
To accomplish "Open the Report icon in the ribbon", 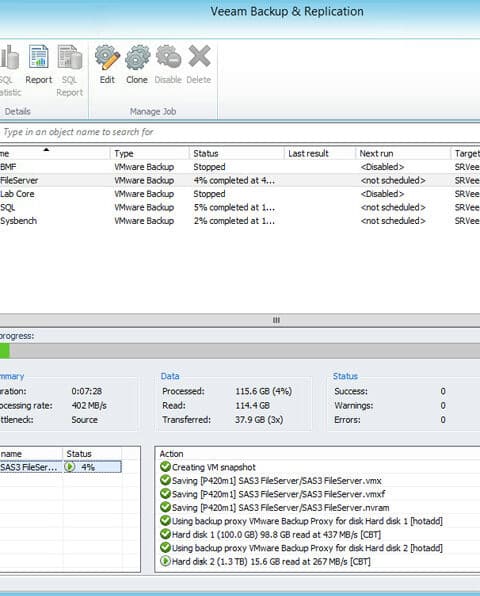I will (38, 57).
